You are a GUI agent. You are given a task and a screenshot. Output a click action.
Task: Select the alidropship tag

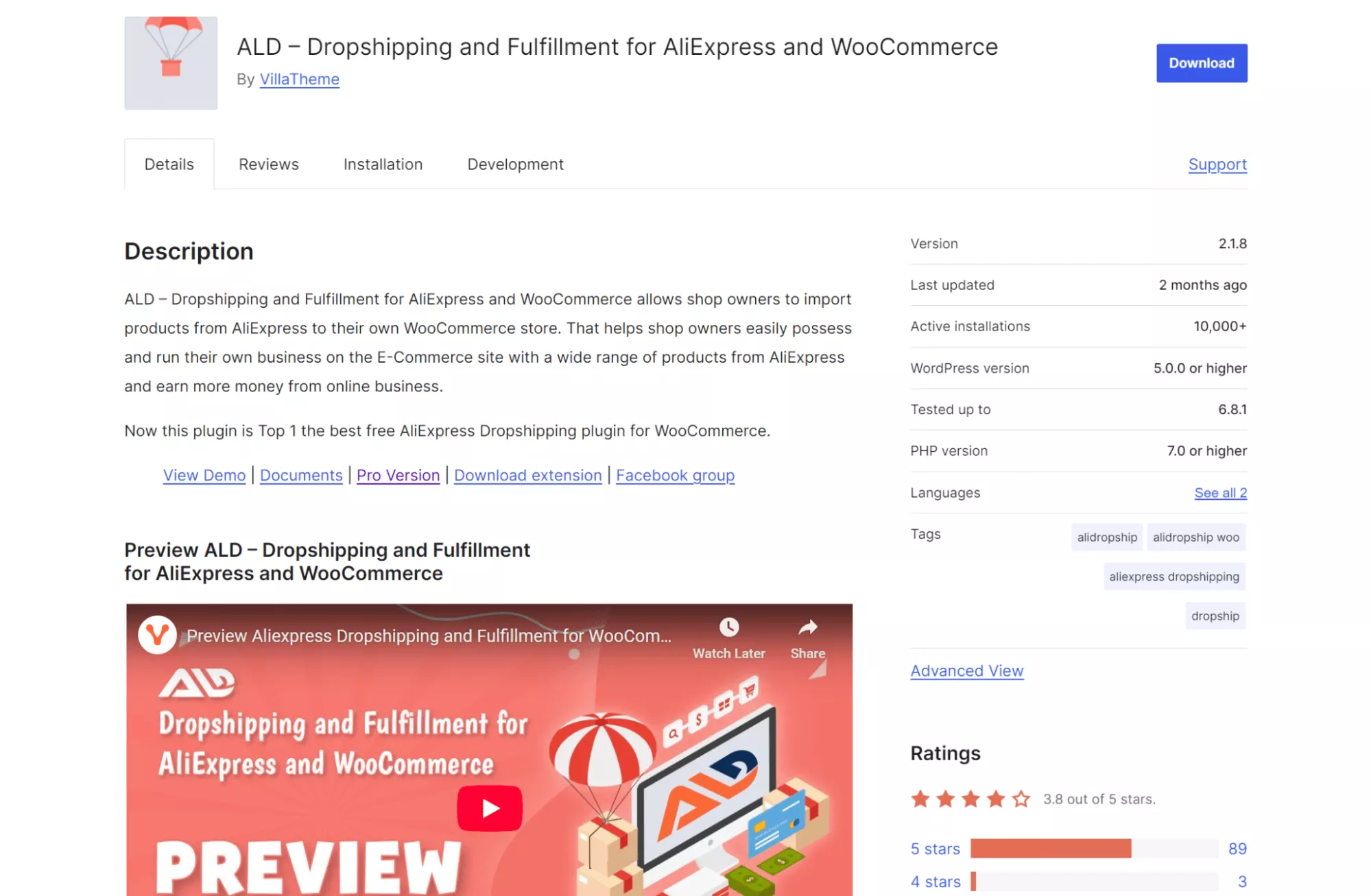(1107, 537)
